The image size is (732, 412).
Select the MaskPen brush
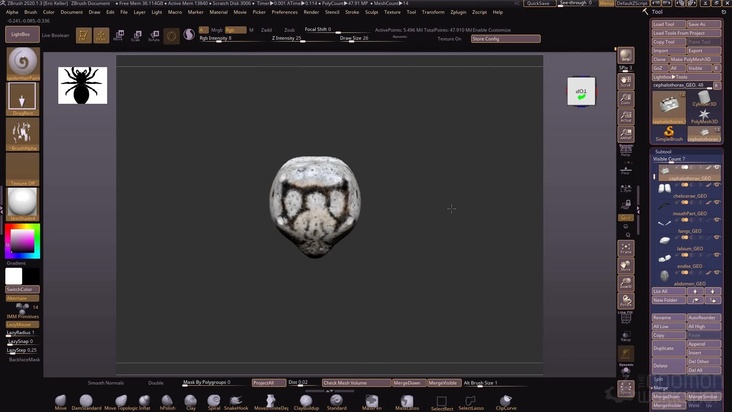point(372,402)
